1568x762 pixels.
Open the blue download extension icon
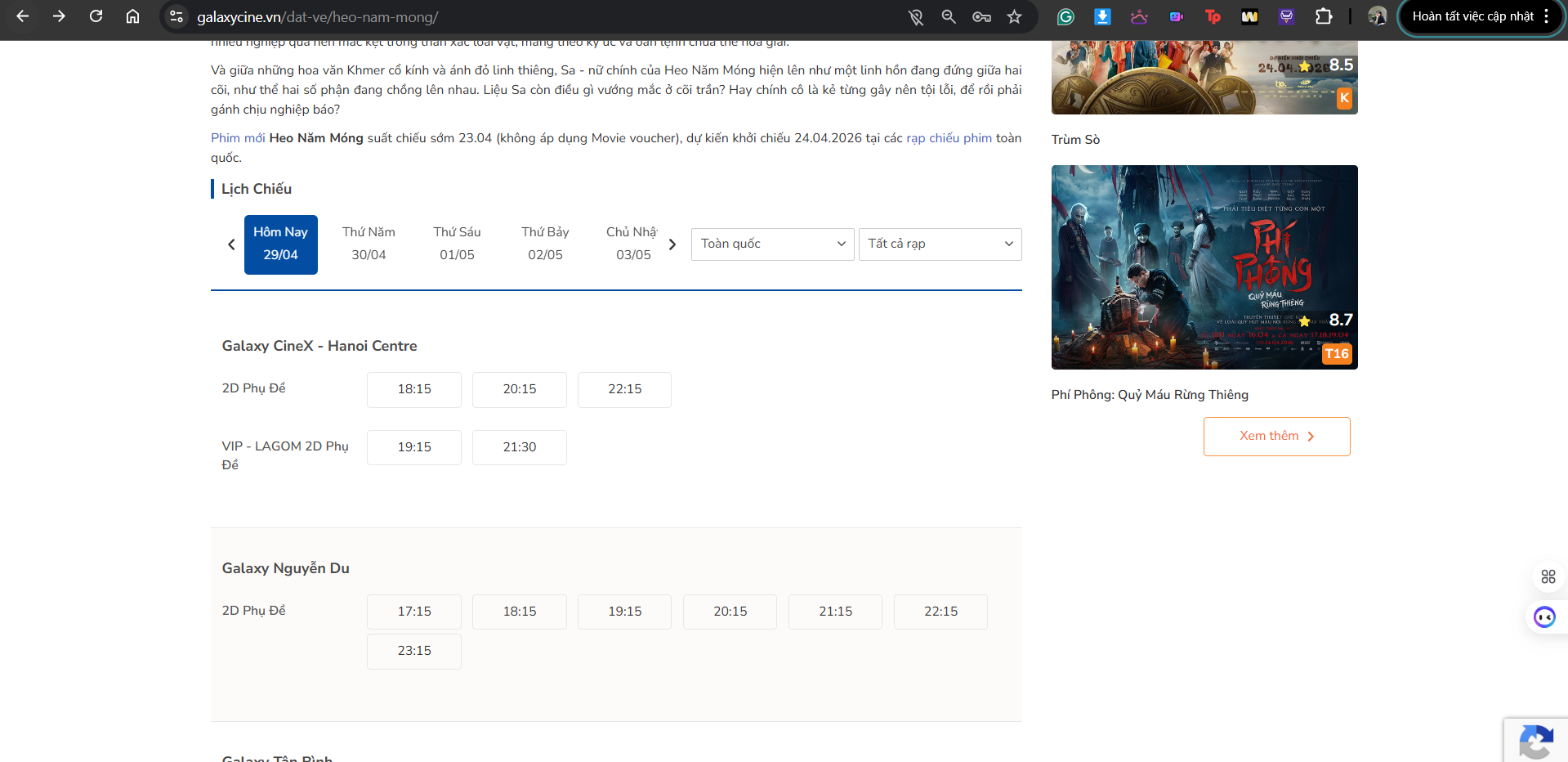tap(1102, 16)
